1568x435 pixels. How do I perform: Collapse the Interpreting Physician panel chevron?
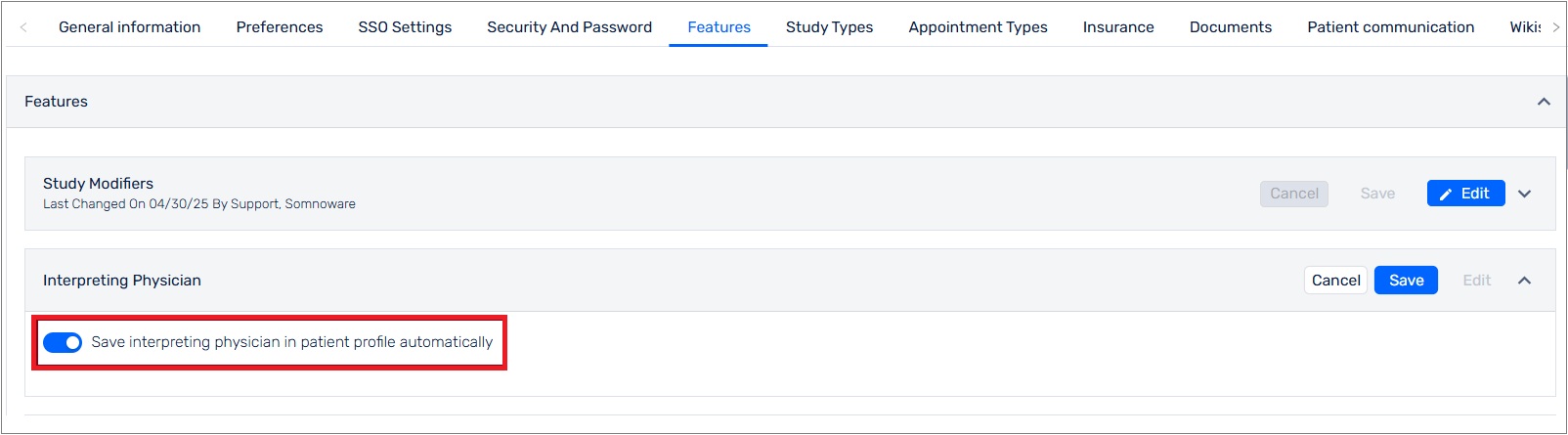[x=1524, y=281]
